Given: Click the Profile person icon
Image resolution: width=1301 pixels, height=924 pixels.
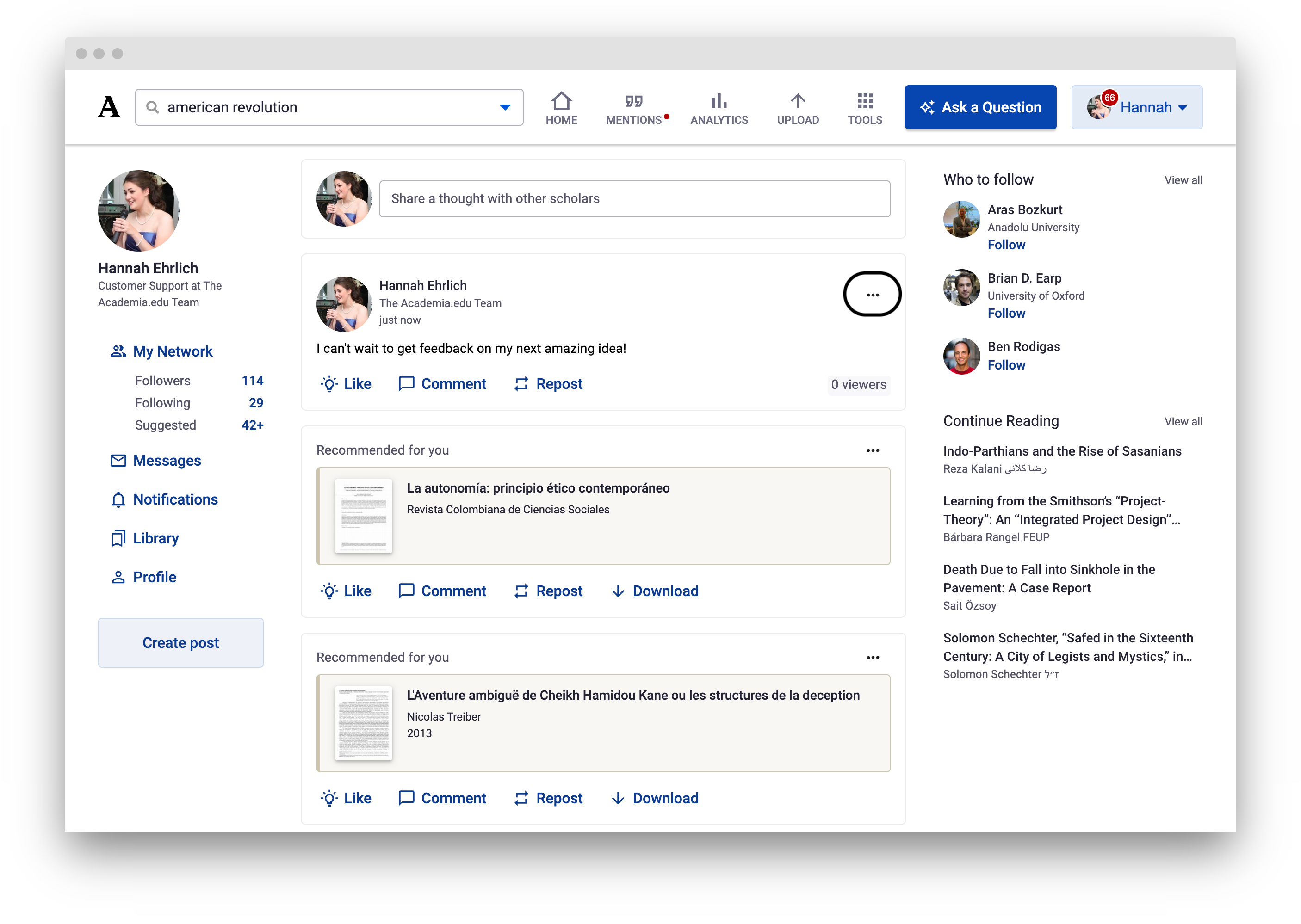Looking at the screenshot, I should 118,577.
